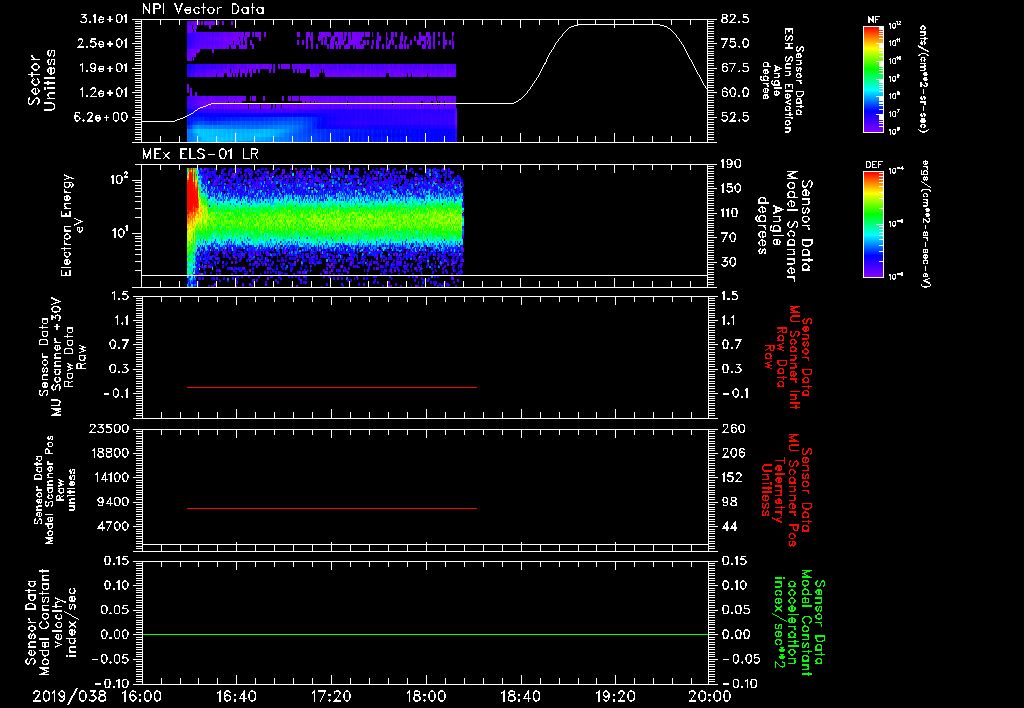
Task: Click the "Model Scanner Pos Raw" axis title
Action: click(55, 489)
